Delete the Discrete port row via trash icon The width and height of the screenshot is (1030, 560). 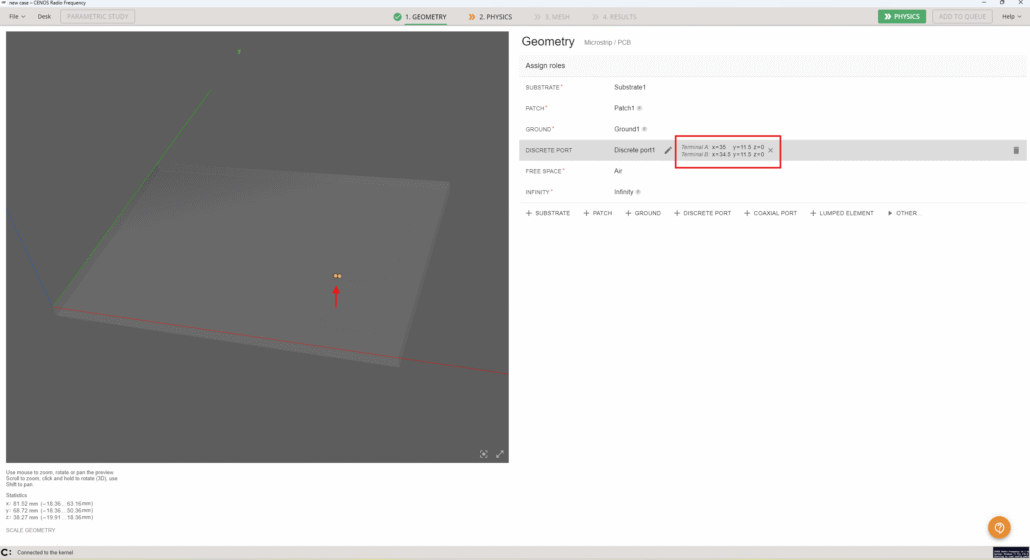(x=1016, y=150)
